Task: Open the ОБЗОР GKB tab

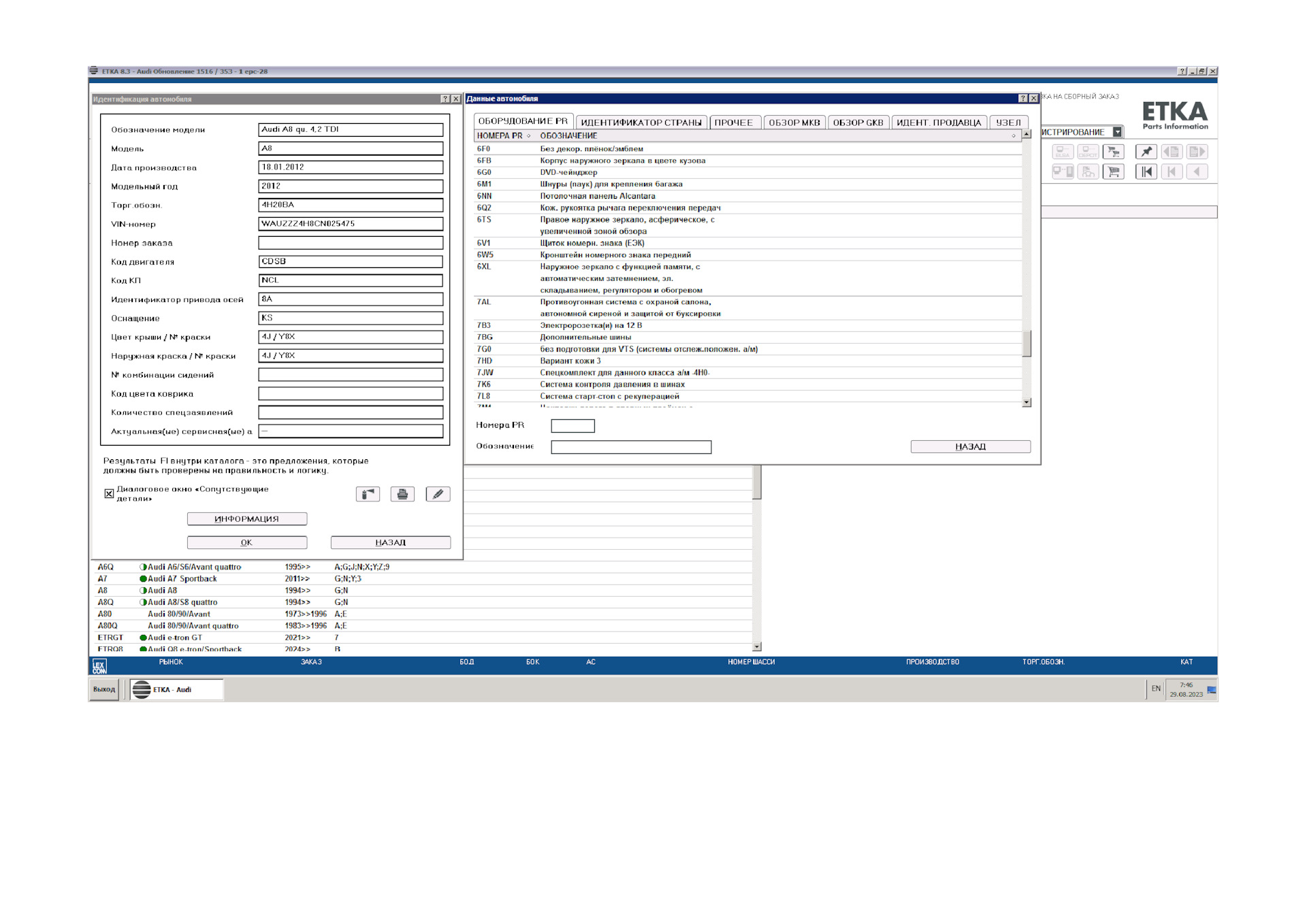Action: point(858,122)
